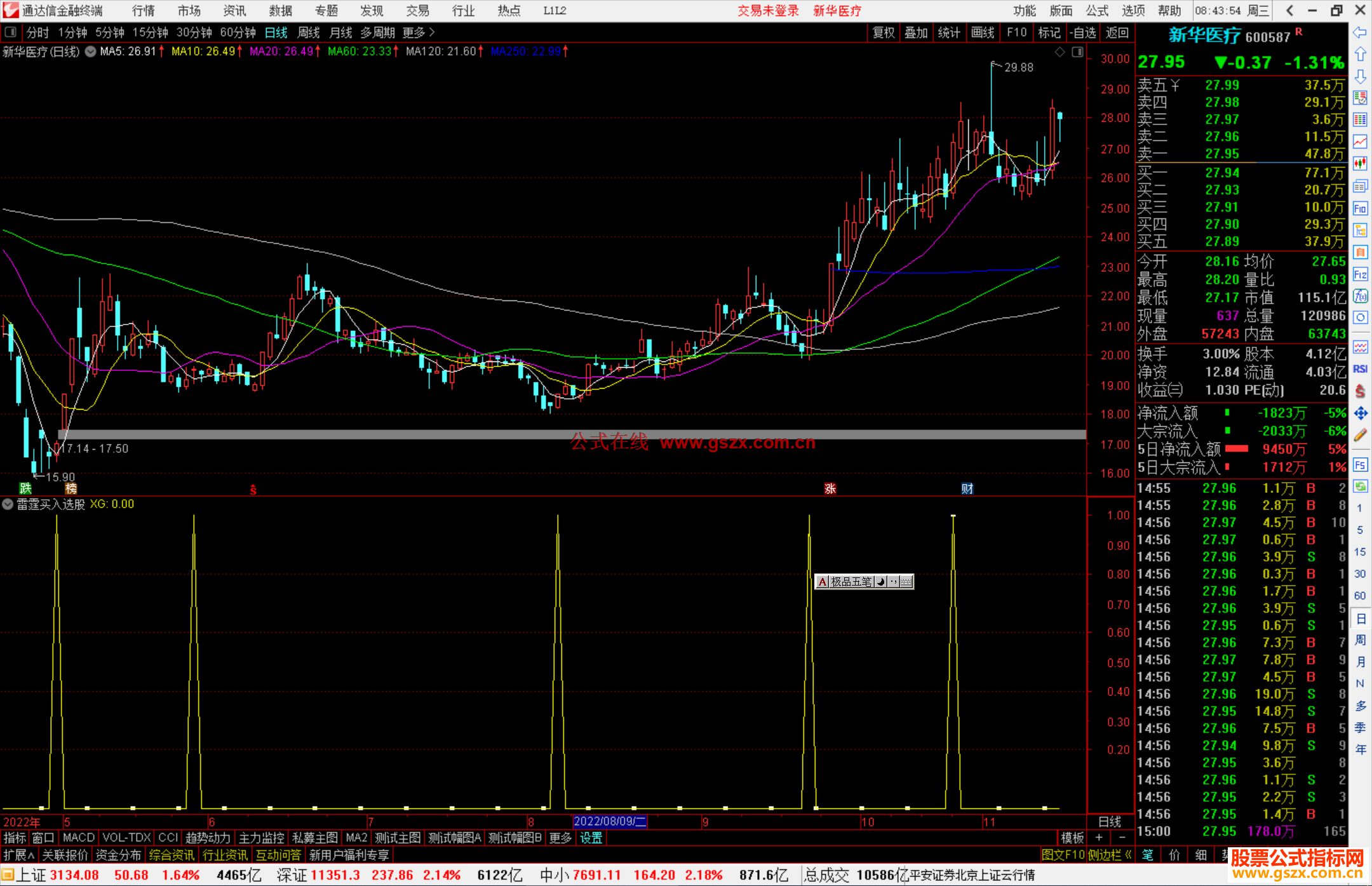Click the 复权 button
Image resolution: width=1372 pixels, height=886 pixels.
(884, 32)
